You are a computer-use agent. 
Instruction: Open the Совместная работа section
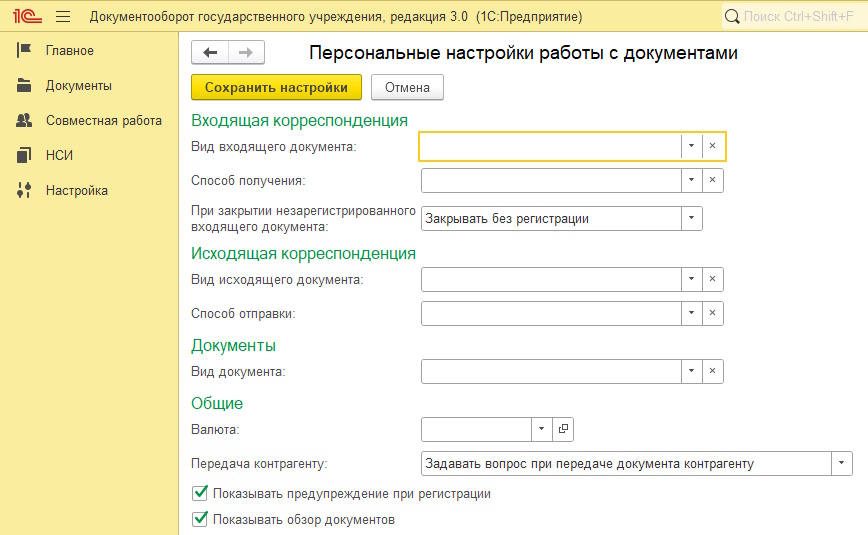coord(104,120)
